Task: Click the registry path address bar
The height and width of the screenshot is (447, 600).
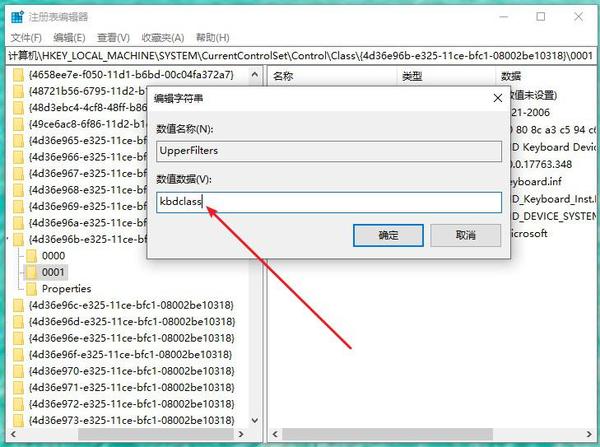Action: coord(300,56)
